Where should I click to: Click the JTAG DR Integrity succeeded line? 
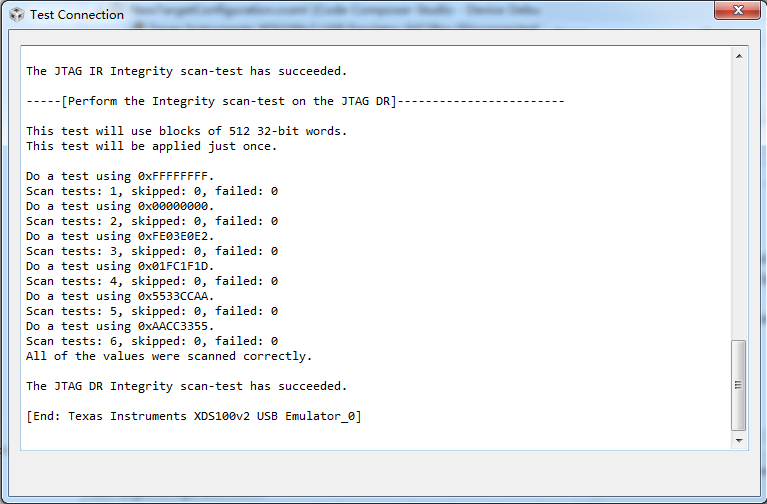[x=186, y=386]
